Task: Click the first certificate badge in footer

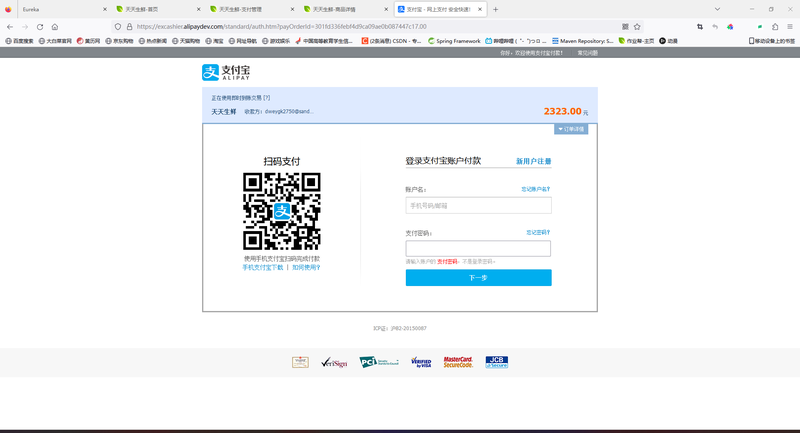Action: click(x=300, y=362)
